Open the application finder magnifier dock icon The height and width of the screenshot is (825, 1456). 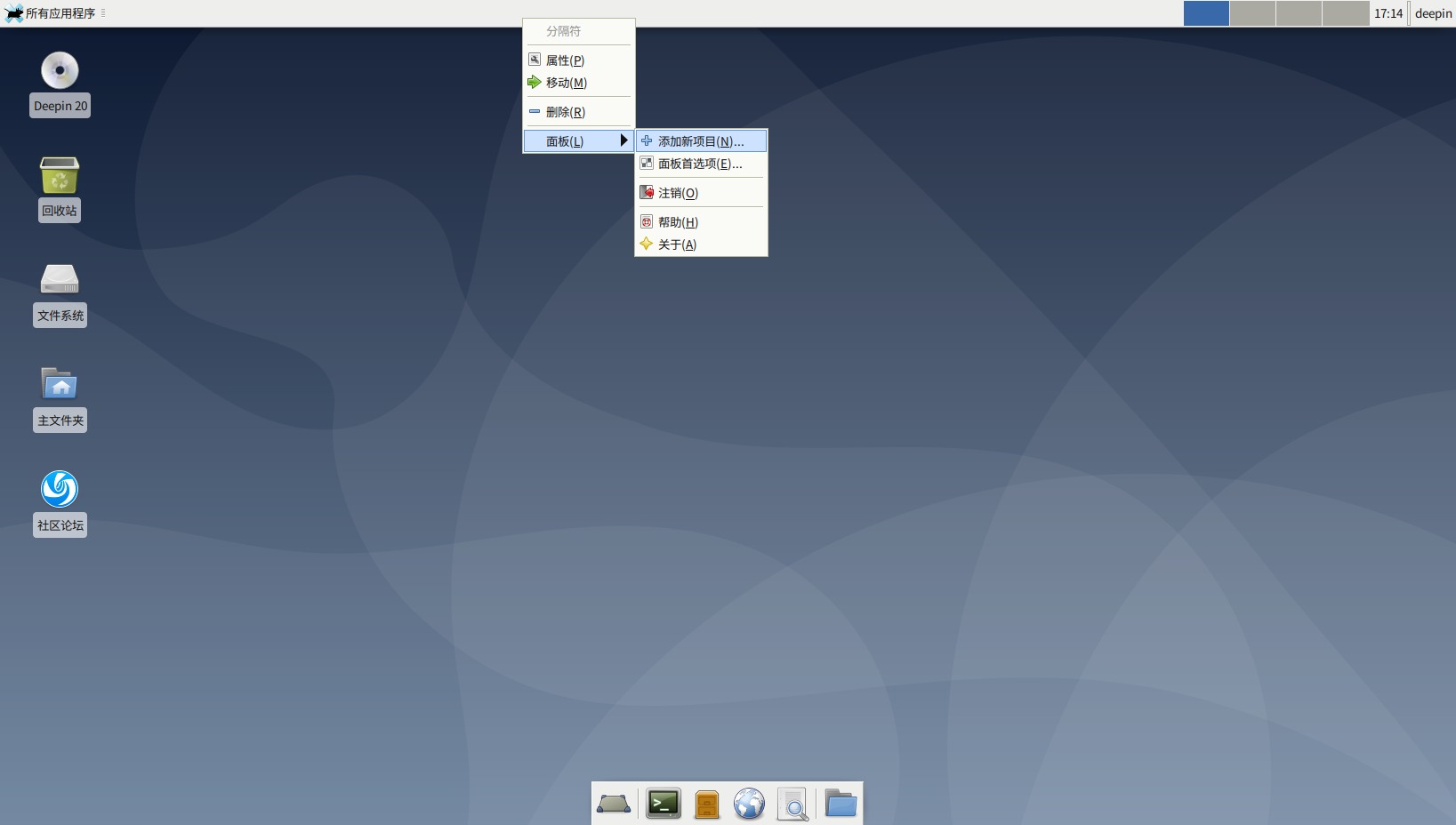(x=792, y=804)
